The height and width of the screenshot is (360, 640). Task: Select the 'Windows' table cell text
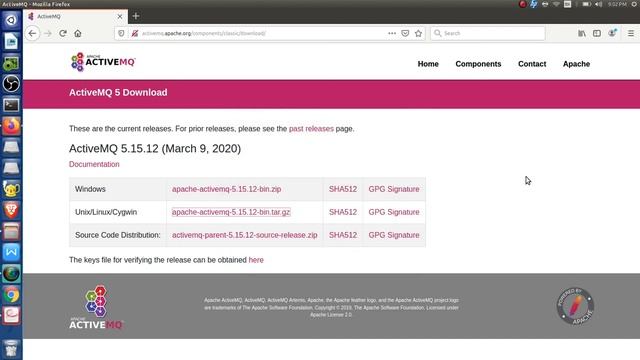(90, 189)
